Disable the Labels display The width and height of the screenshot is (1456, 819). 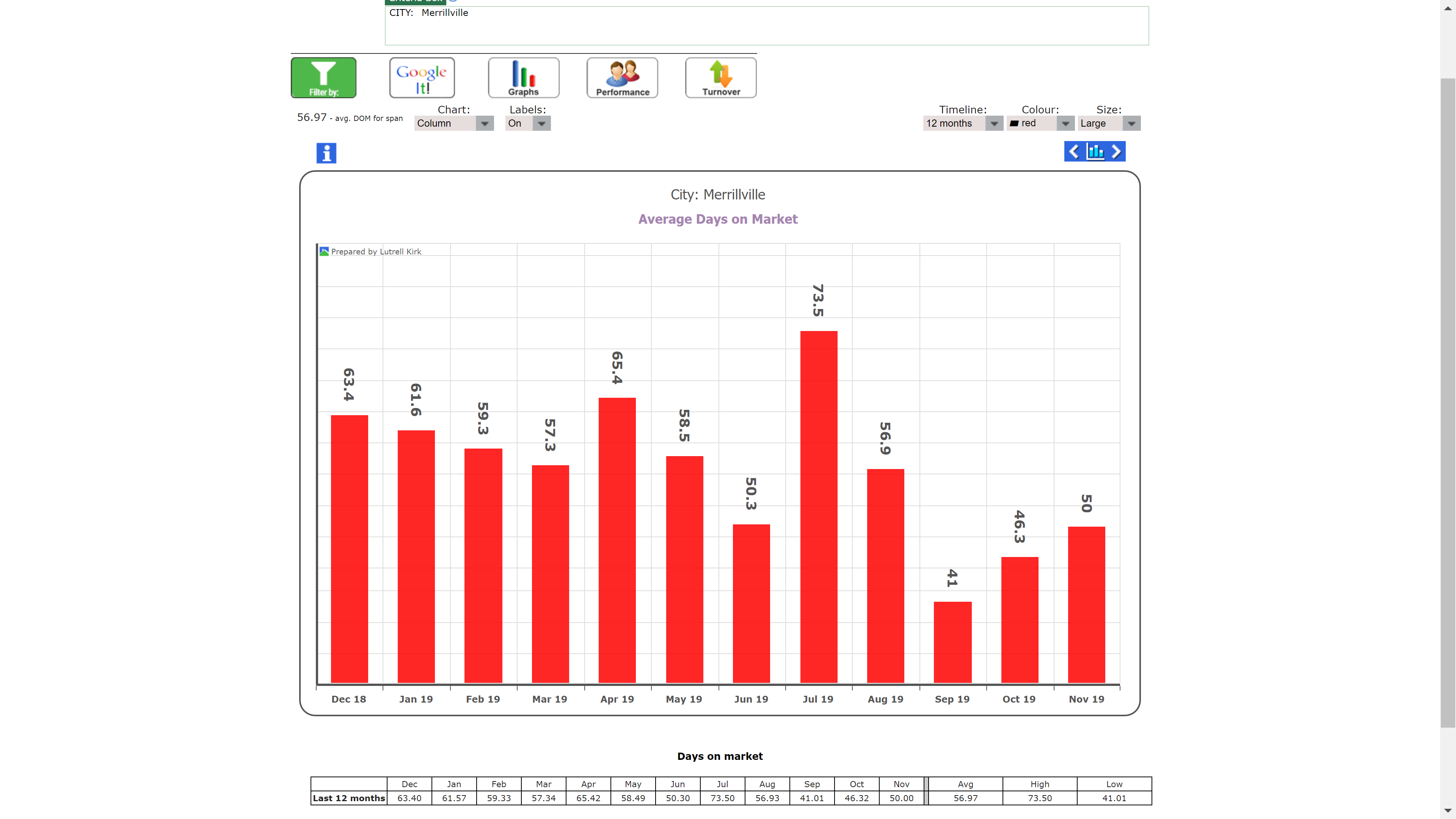click(541, 123)
